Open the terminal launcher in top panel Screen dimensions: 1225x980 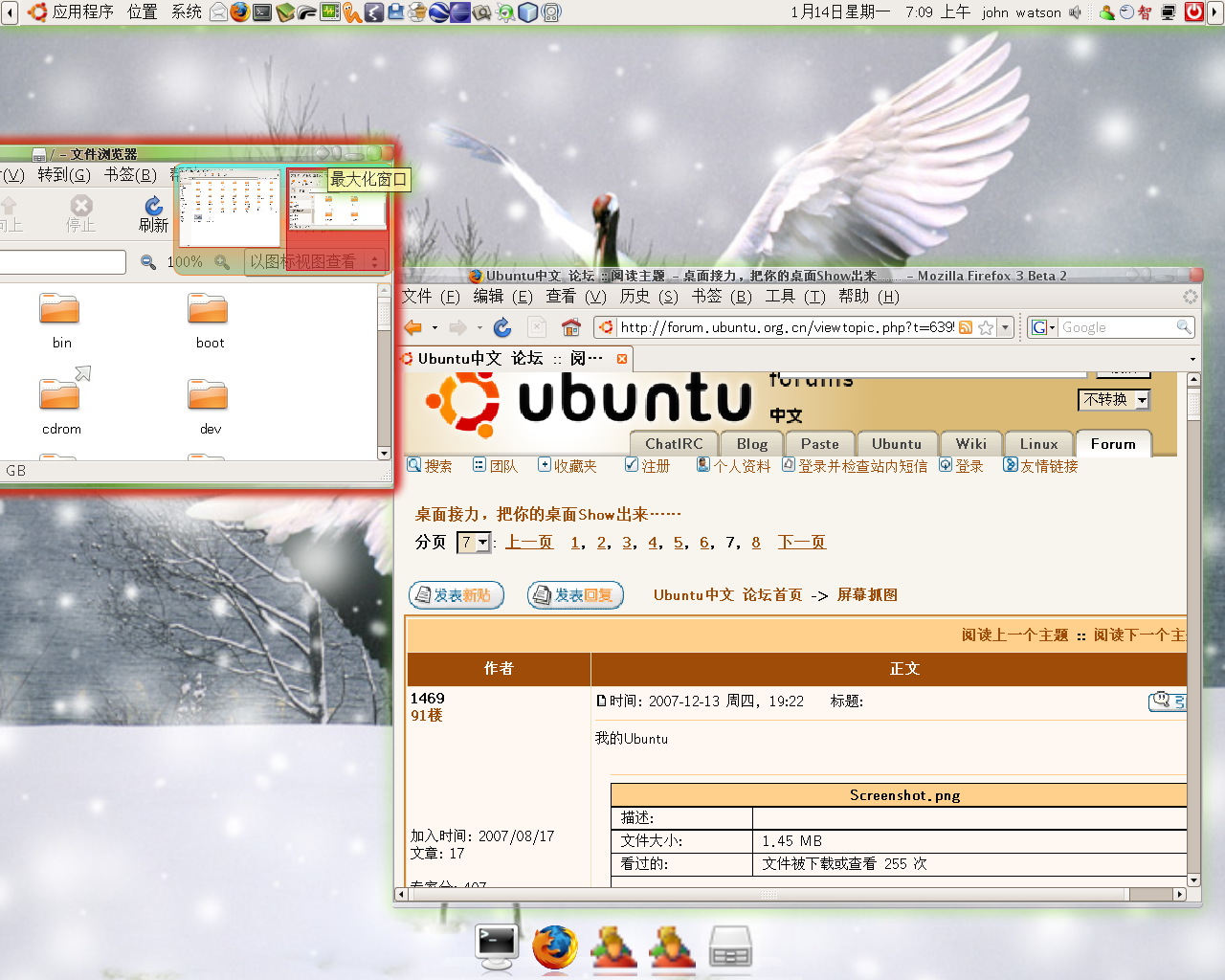pyautogui.click(x=262, y=11)
